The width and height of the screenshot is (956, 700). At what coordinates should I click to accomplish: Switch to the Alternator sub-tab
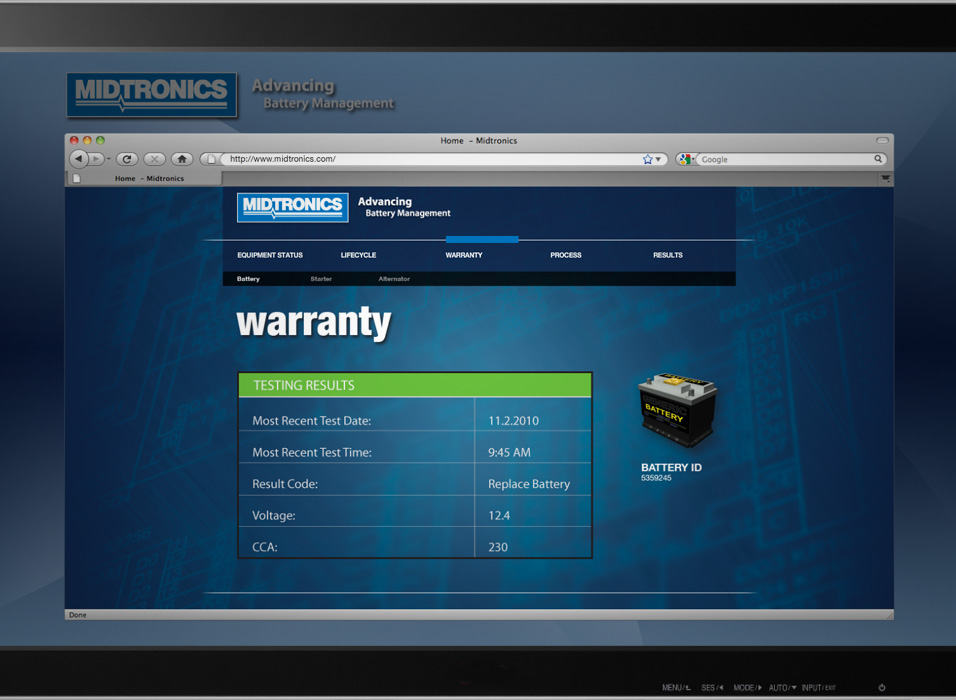(x=394, y=279)
